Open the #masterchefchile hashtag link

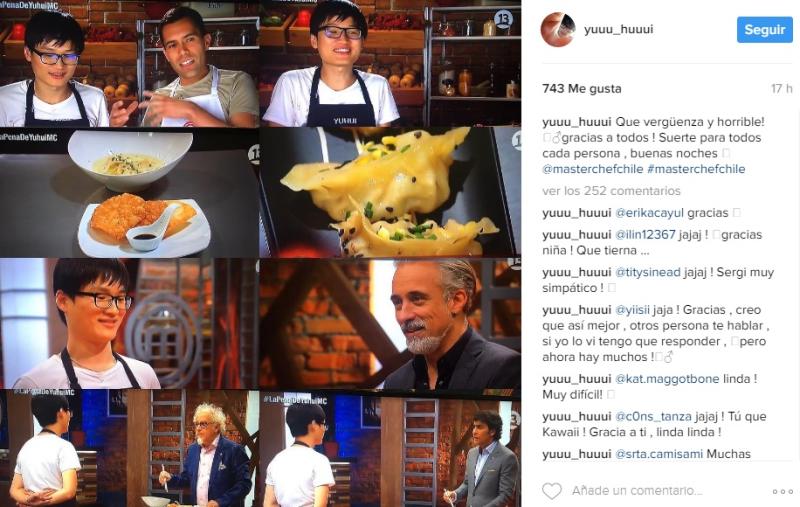[x=696, y=169]
